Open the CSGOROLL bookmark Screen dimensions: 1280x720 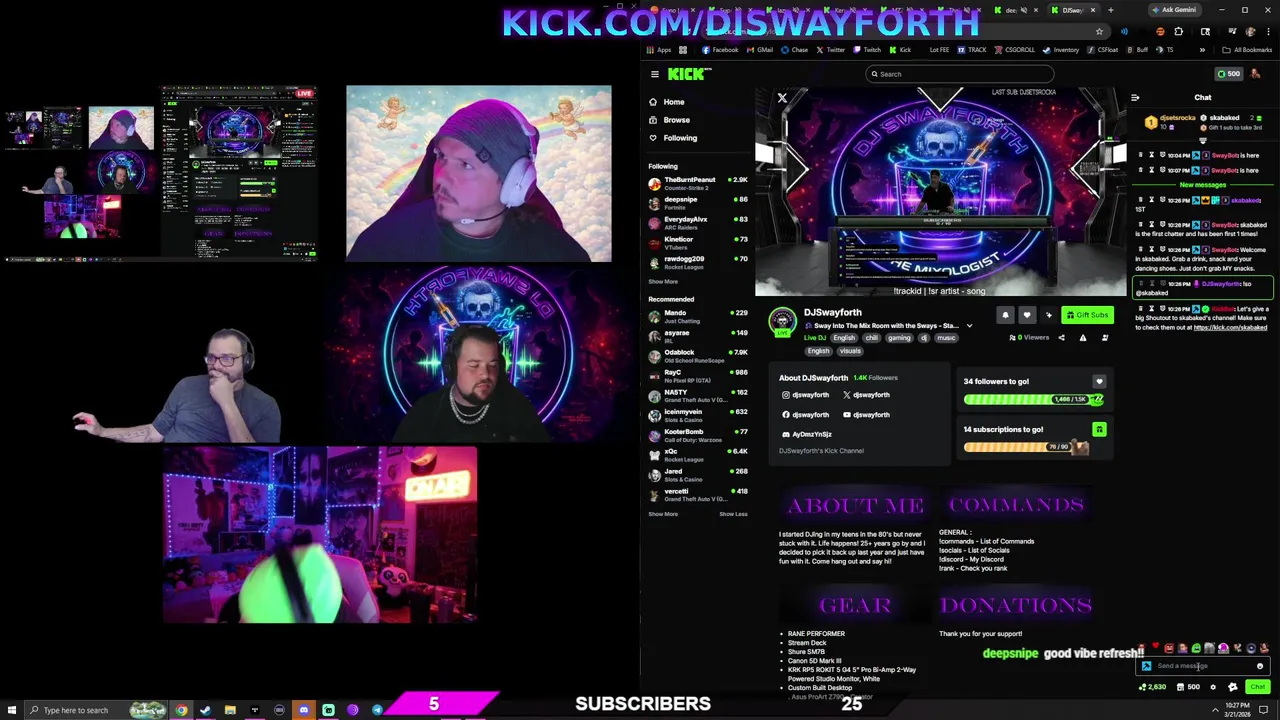1014,50
